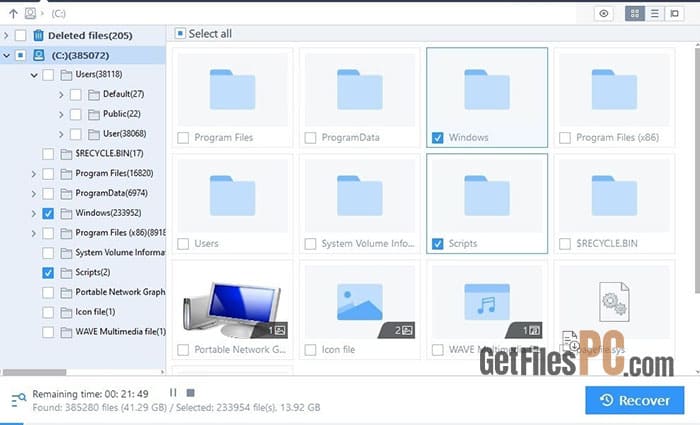The height and width of the screenshot is (425, 700).
Task: Collapse the Users(38118) folder
Action: [x=34, y=75]
